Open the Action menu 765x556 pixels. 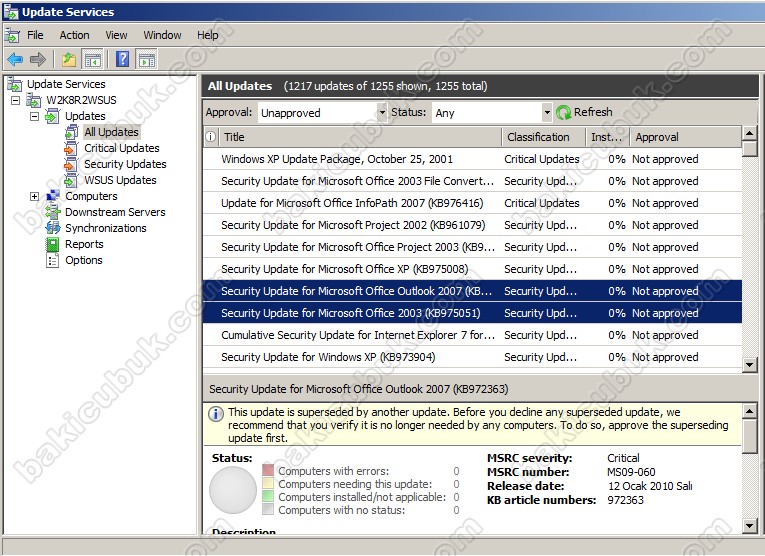pyautogui.click(x=74, y=35)
